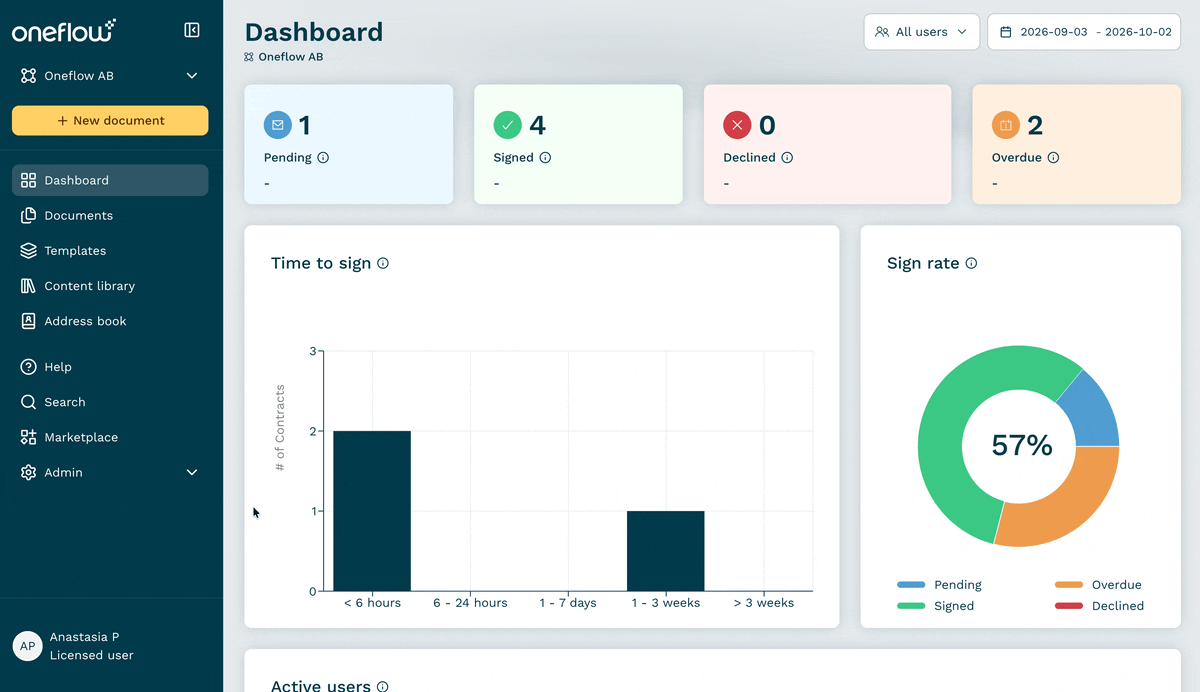Open Templates from the sidebar

110,251
